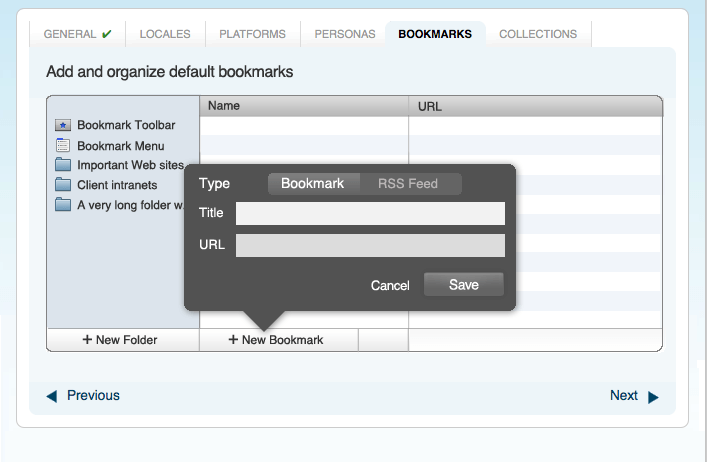Click the very long folder's icon
This screenshot has width=707, height=462.
[x=63, y=205]
